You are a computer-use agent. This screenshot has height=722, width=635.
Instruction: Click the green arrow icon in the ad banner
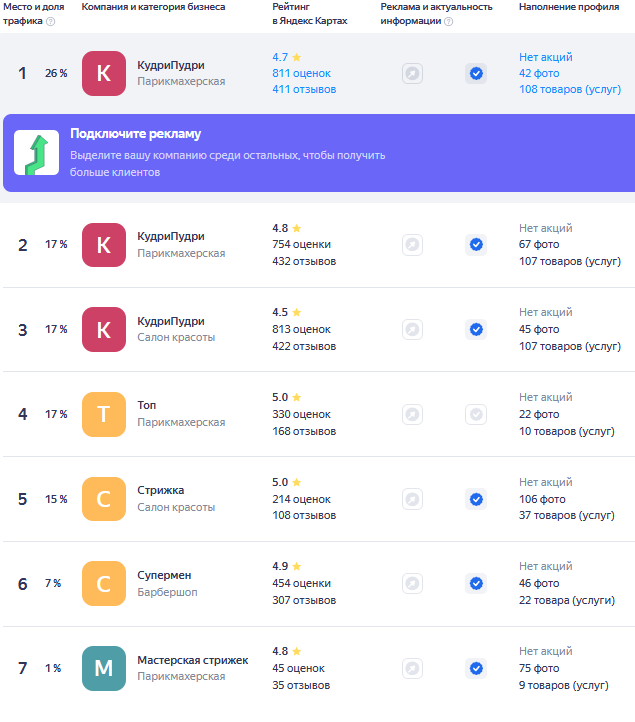point(36,153)
